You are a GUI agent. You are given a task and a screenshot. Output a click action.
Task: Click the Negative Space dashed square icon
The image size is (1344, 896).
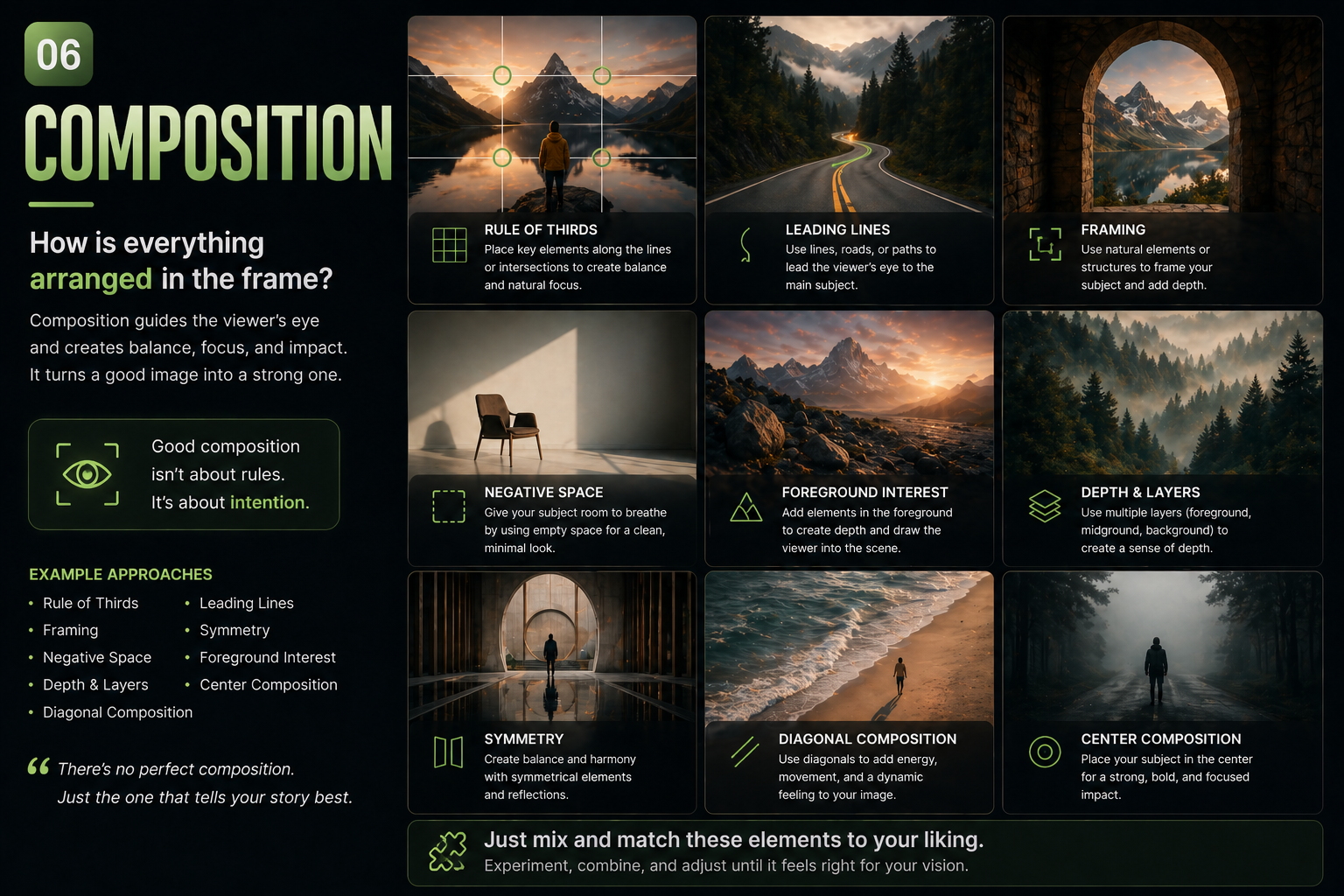pos(449,507)
